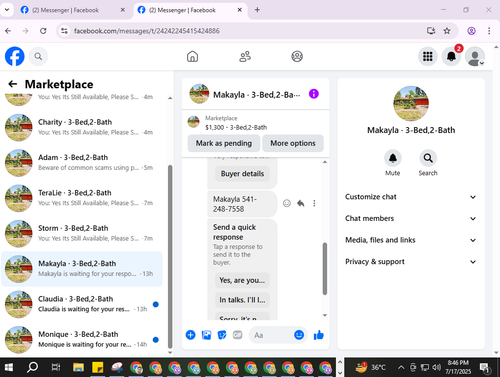Switch to first Messenger browser tab
The width and height of the screenshot is (500, 377).
[73, 10]
